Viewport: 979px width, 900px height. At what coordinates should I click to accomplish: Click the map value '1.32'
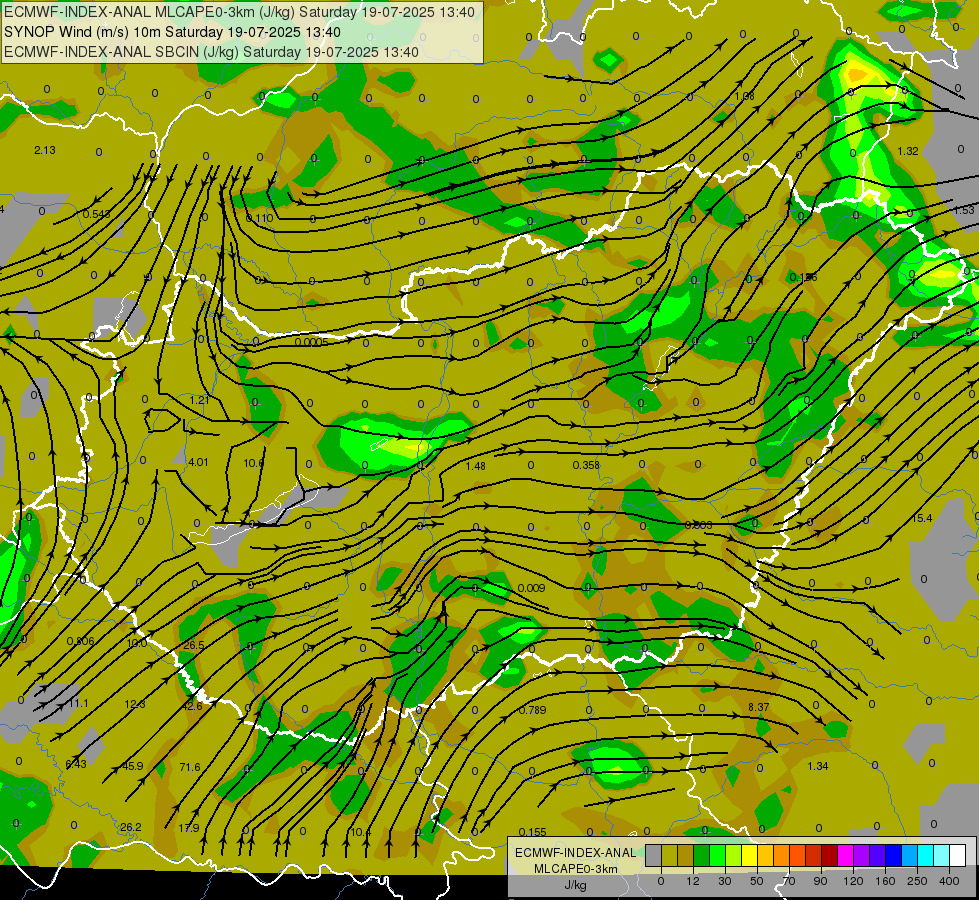pyautogui.click(x=908, y=151)
